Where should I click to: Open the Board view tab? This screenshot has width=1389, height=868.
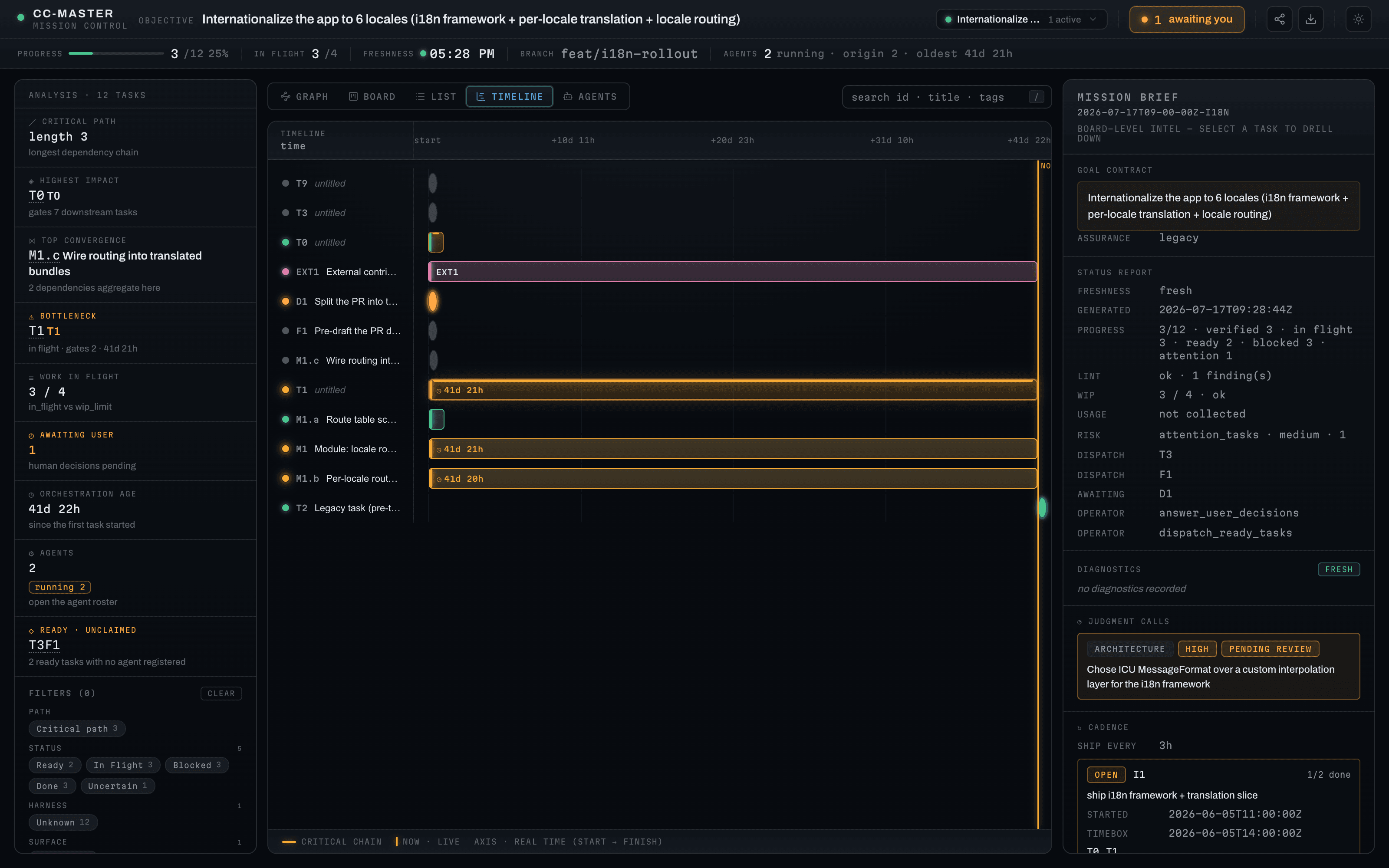pyautogui.click(x=372, y=96)
